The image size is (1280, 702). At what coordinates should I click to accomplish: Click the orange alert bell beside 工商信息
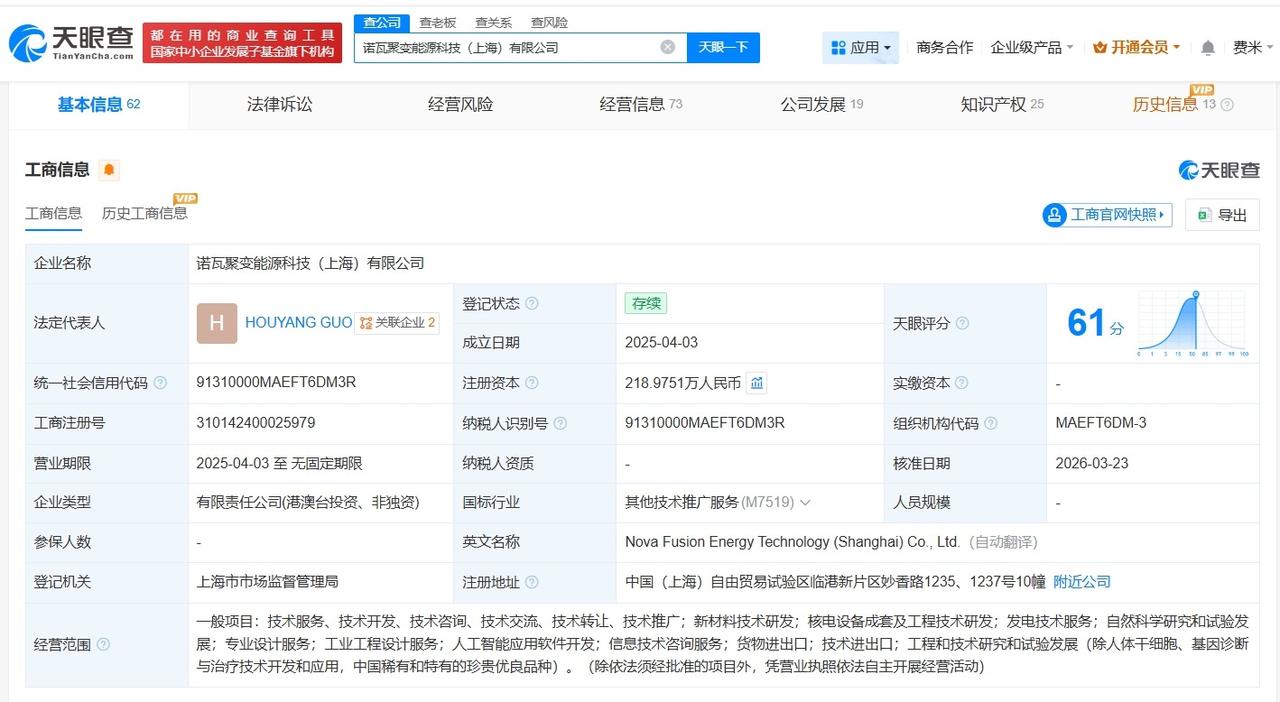point(109,170)
